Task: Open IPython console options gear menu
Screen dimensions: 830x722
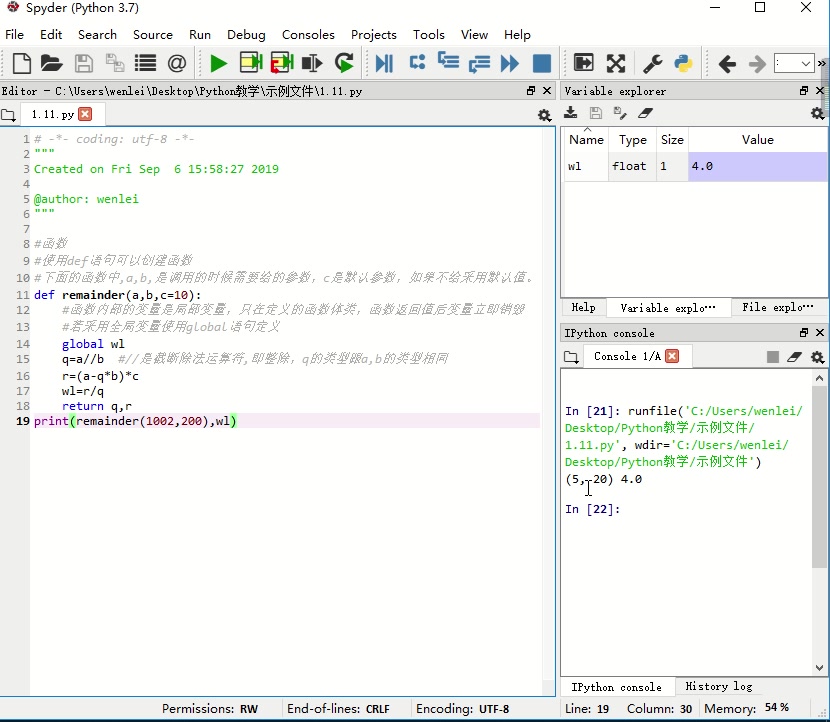Action: [817, 357]
